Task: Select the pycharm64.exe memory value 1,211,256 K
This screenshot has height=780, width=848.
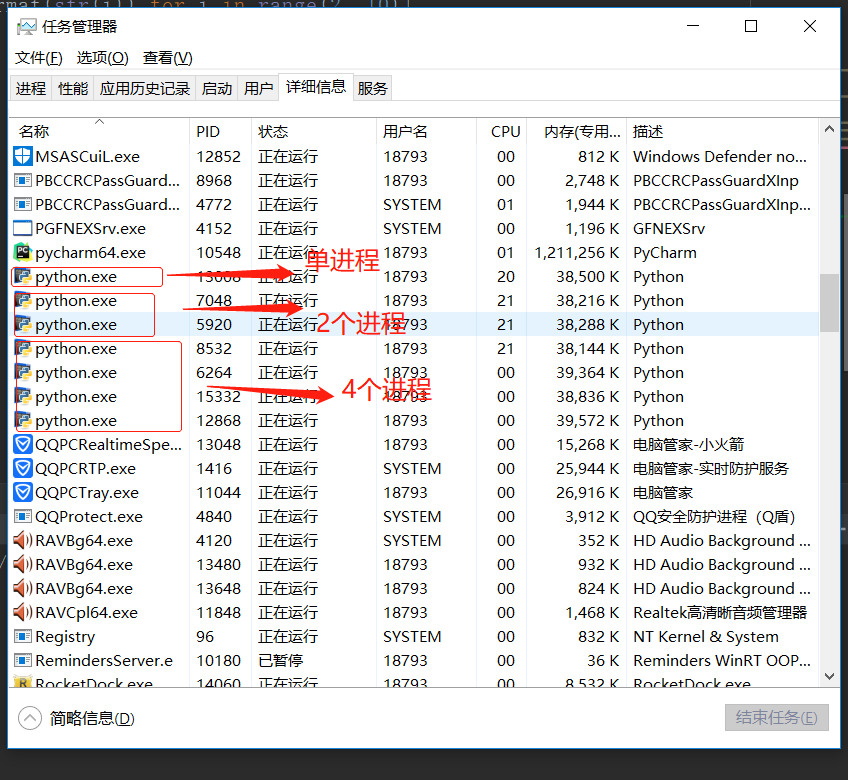Action: pos(576,253)
